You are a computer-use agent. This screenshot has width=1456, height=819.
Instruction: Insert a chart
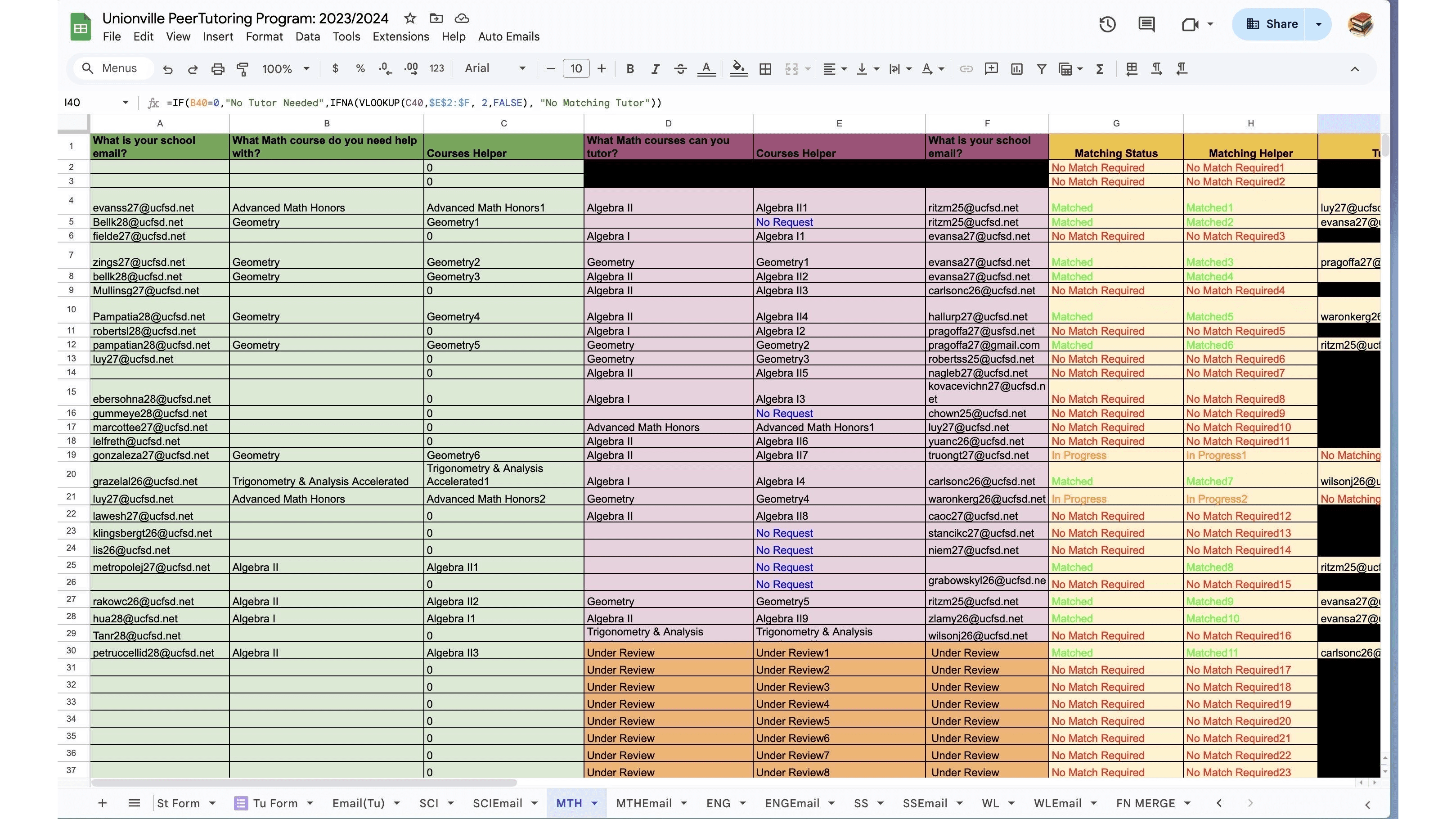[x=1016, y=68]
